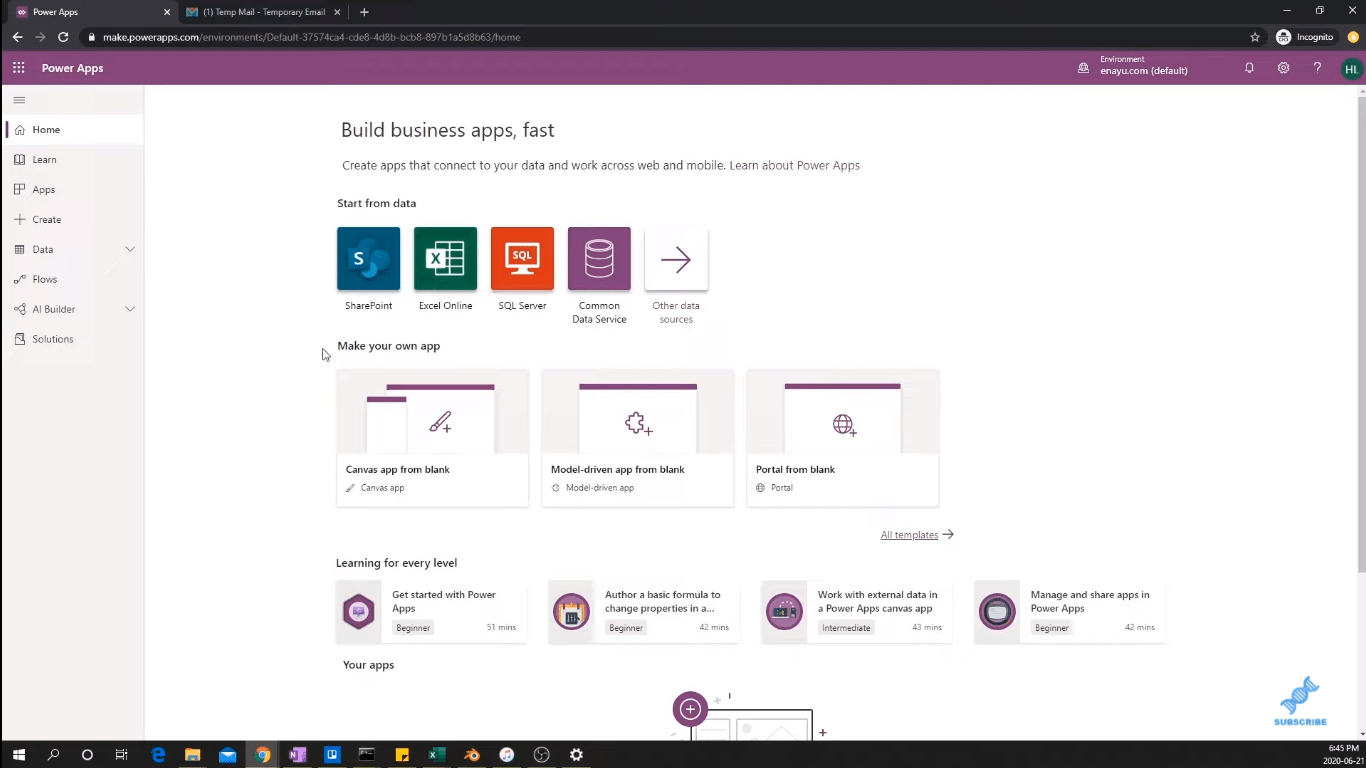Open Author a basic formula course
Image resolution: width=1366 pixels, height=768 pixels.
point(644,611)
